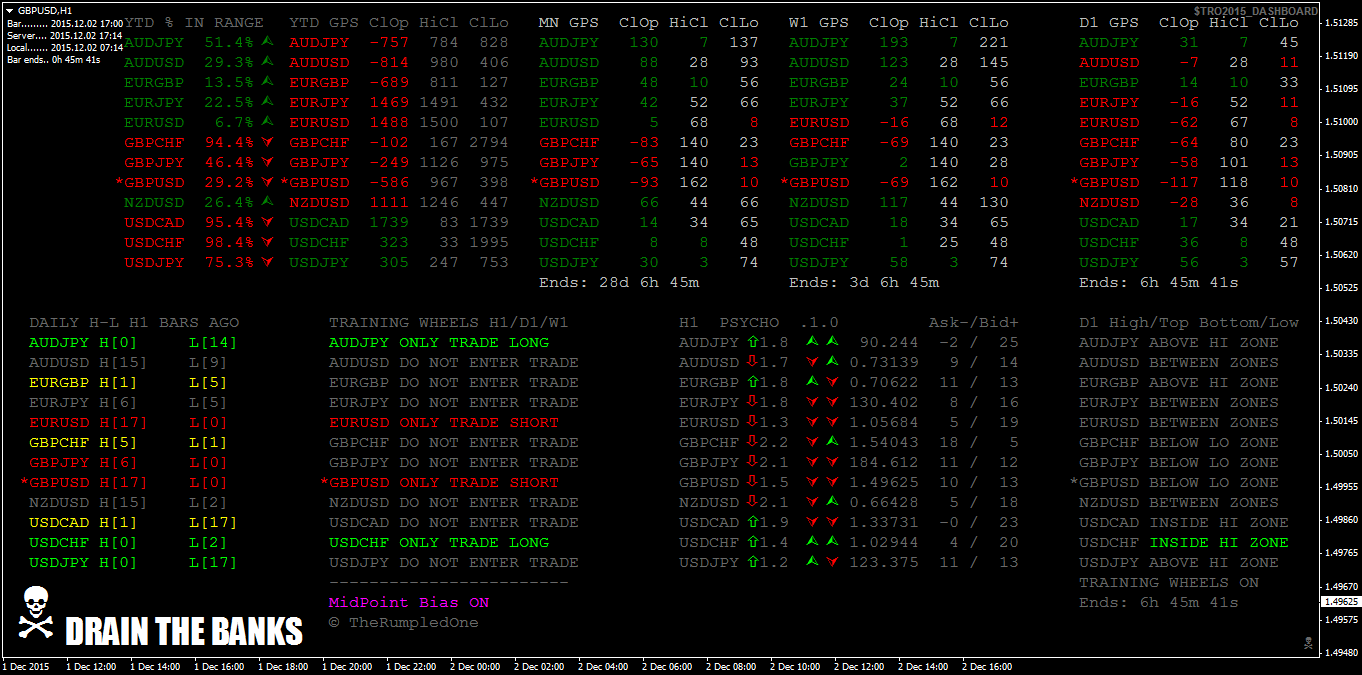
Task: Click the highlighted USDCHF INSIDE HI ZONE text
Action: (1218, 542)
